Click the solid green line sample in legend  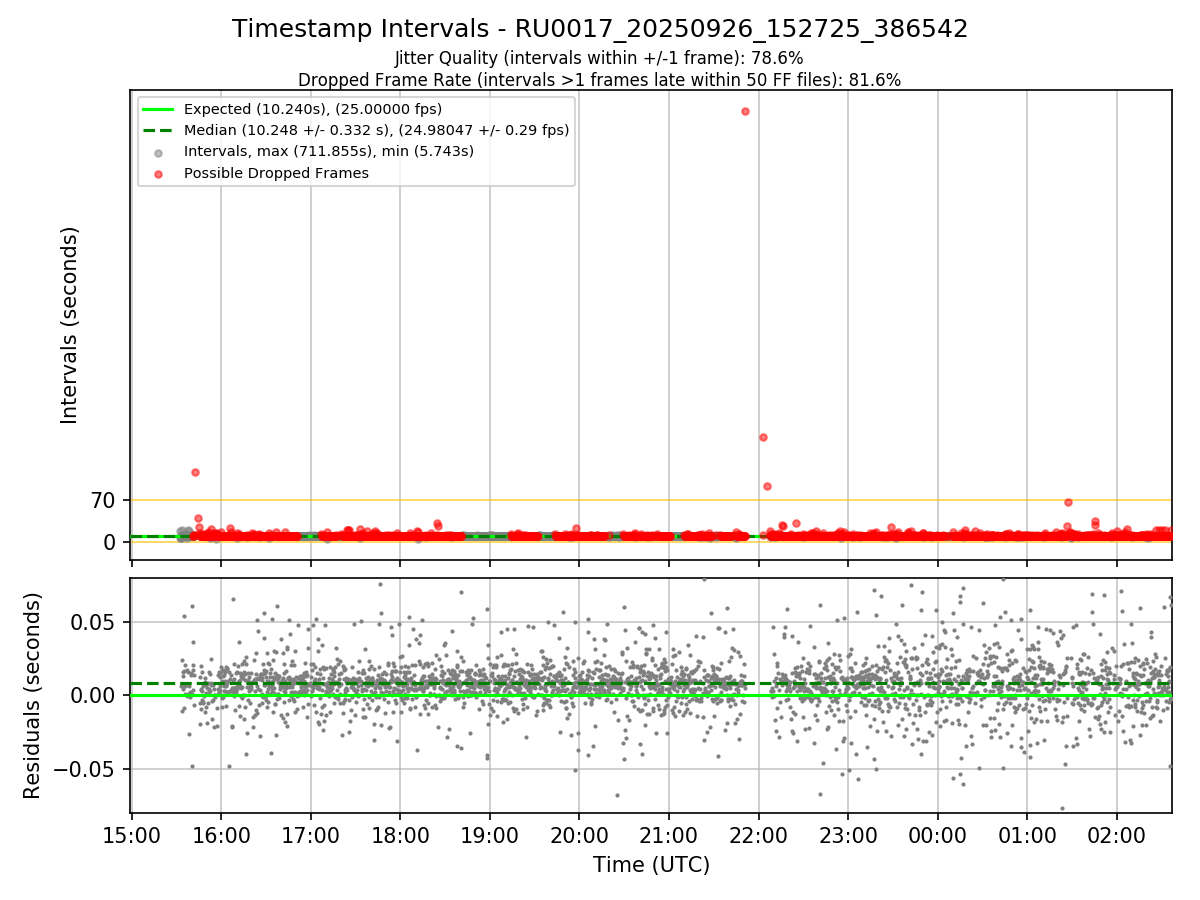coord(159,109)
